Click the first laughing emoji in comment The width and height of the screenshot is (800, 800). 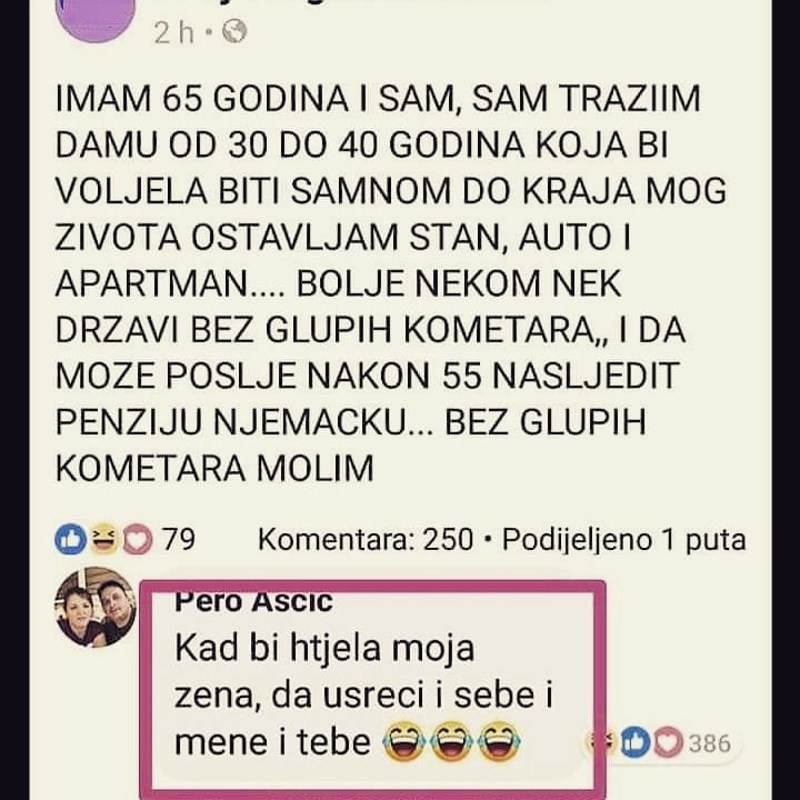pos(404,743)
